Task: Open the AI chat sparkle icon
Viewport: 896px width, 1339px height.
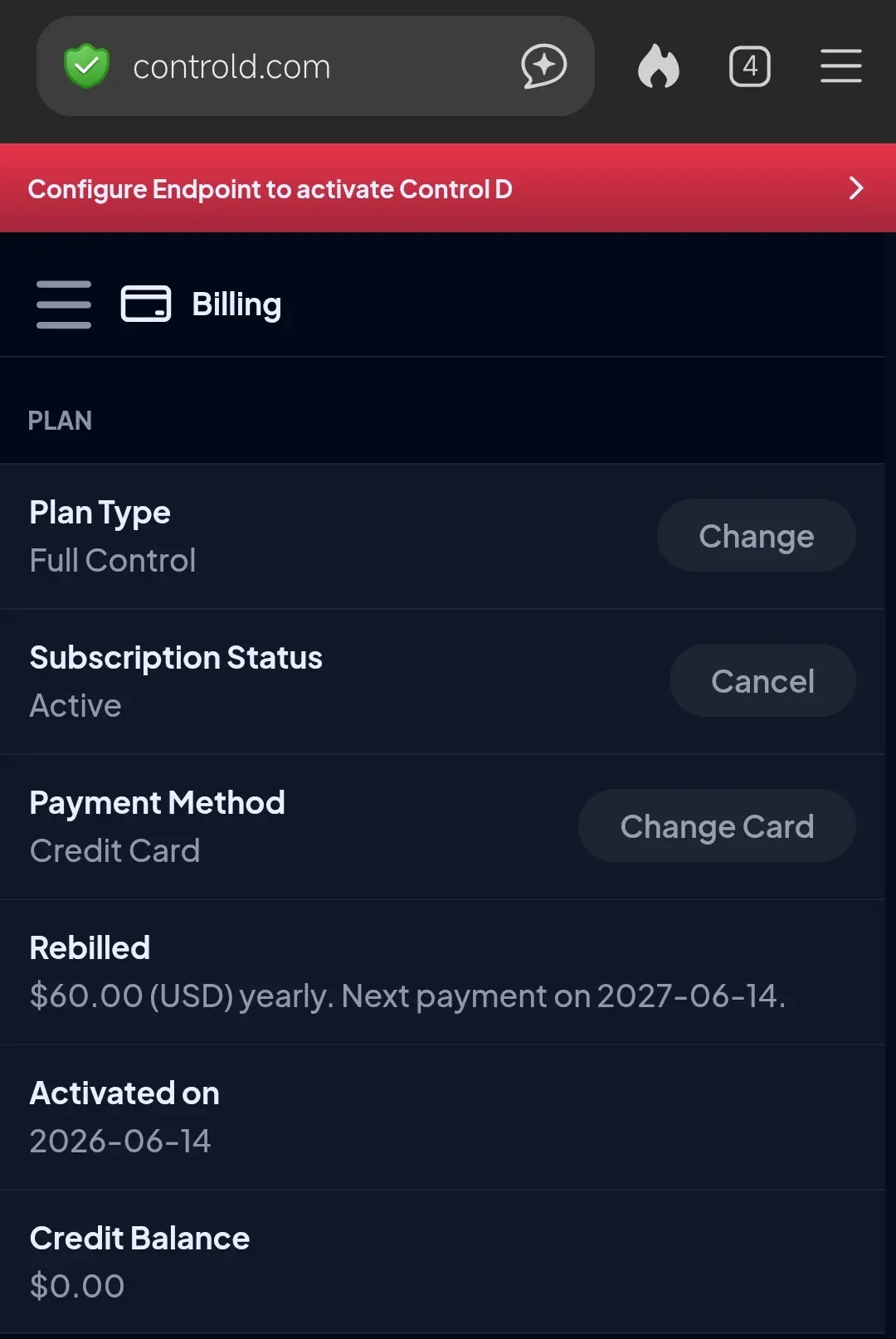Action: pos(544,66)
